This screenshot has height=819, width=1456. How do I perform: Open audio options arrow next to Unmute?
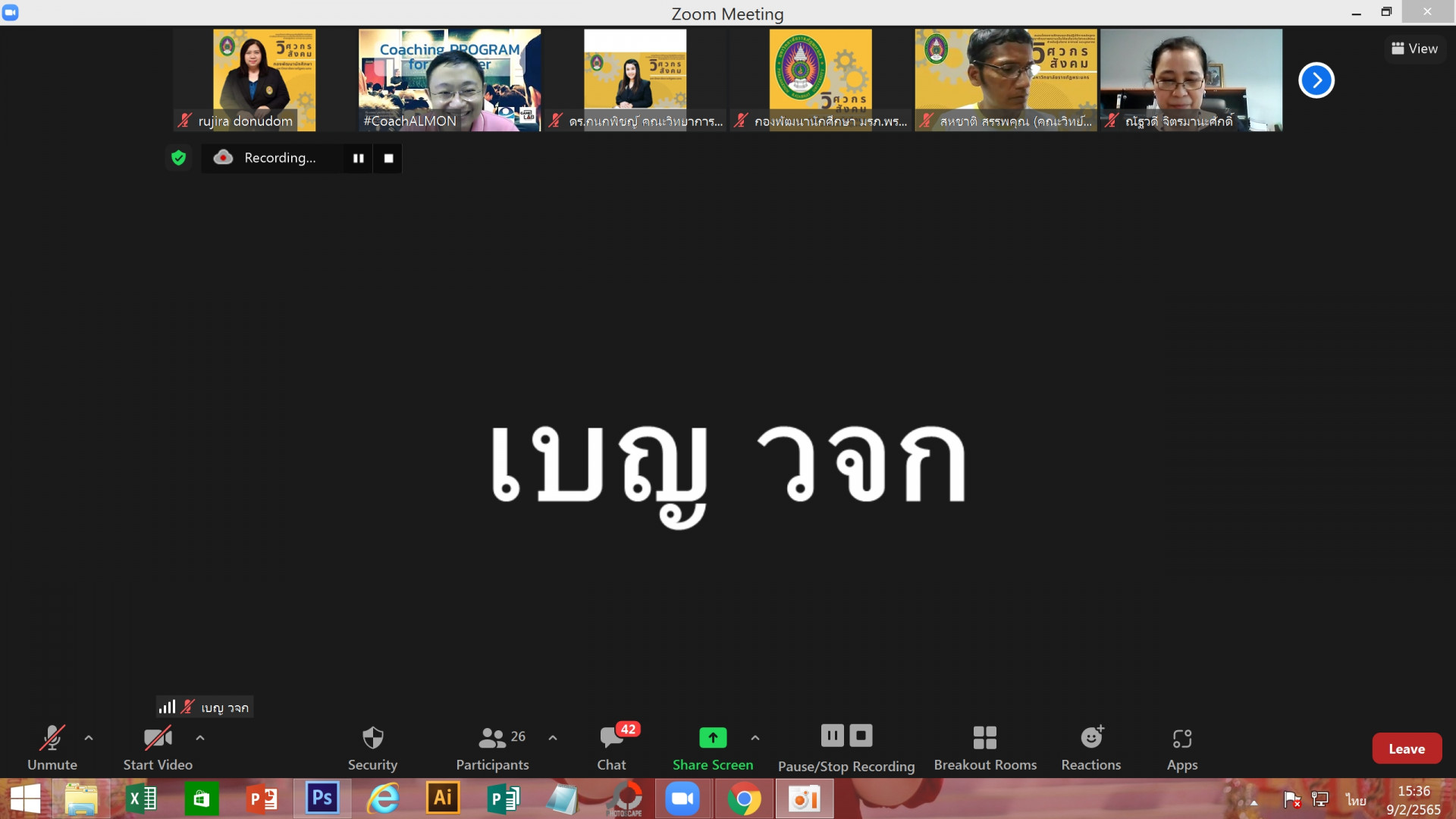coord(89,738)
